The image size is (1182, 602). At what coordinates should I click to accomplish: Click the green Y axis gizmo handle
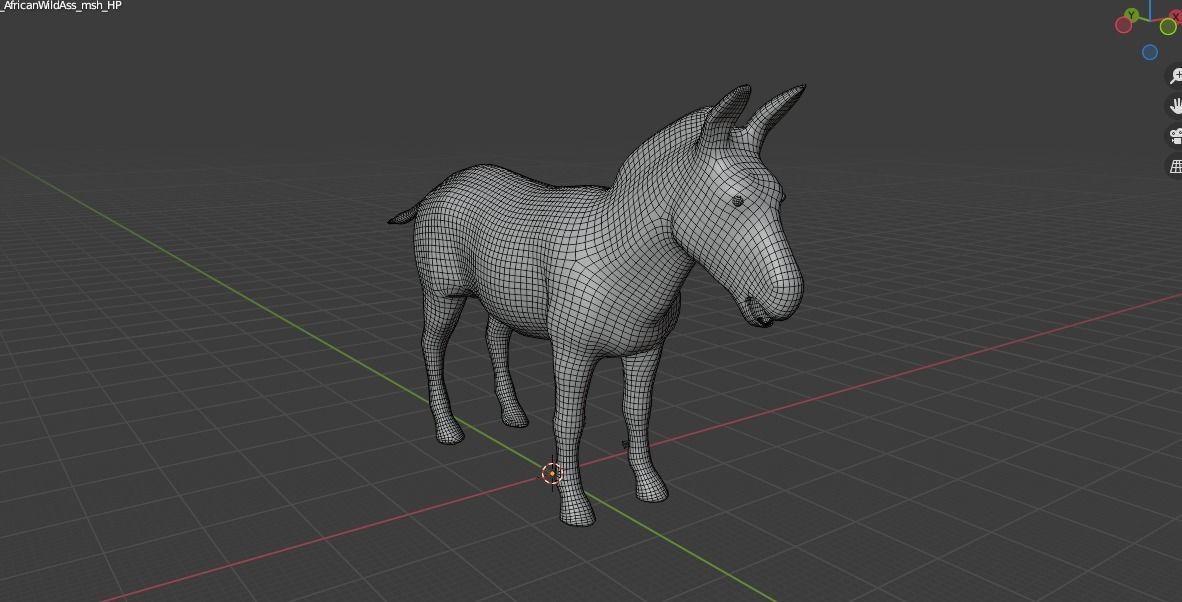coord(1131,15)
